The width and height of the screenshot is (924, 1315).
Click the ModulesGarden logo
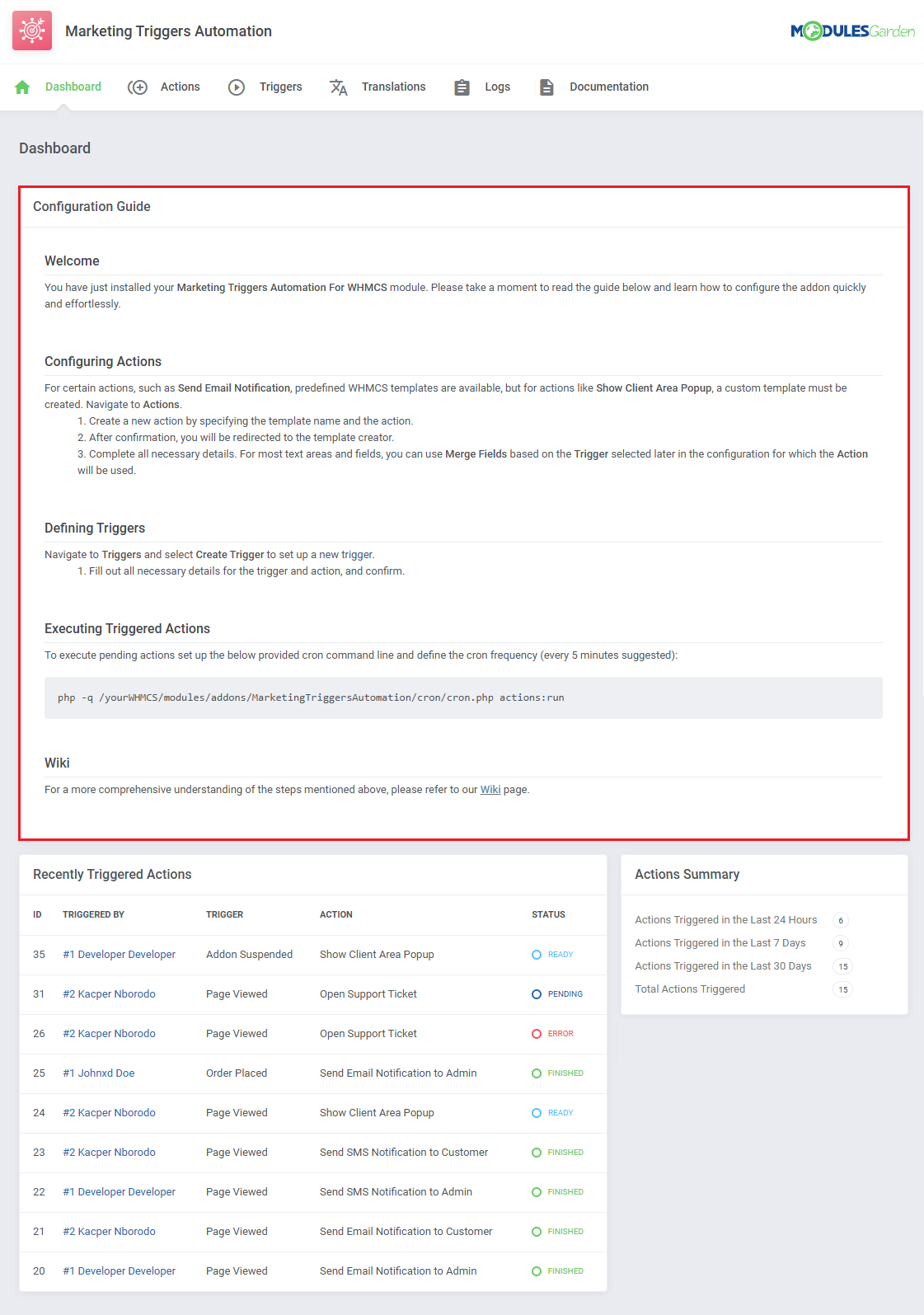(x=852, y=31)
